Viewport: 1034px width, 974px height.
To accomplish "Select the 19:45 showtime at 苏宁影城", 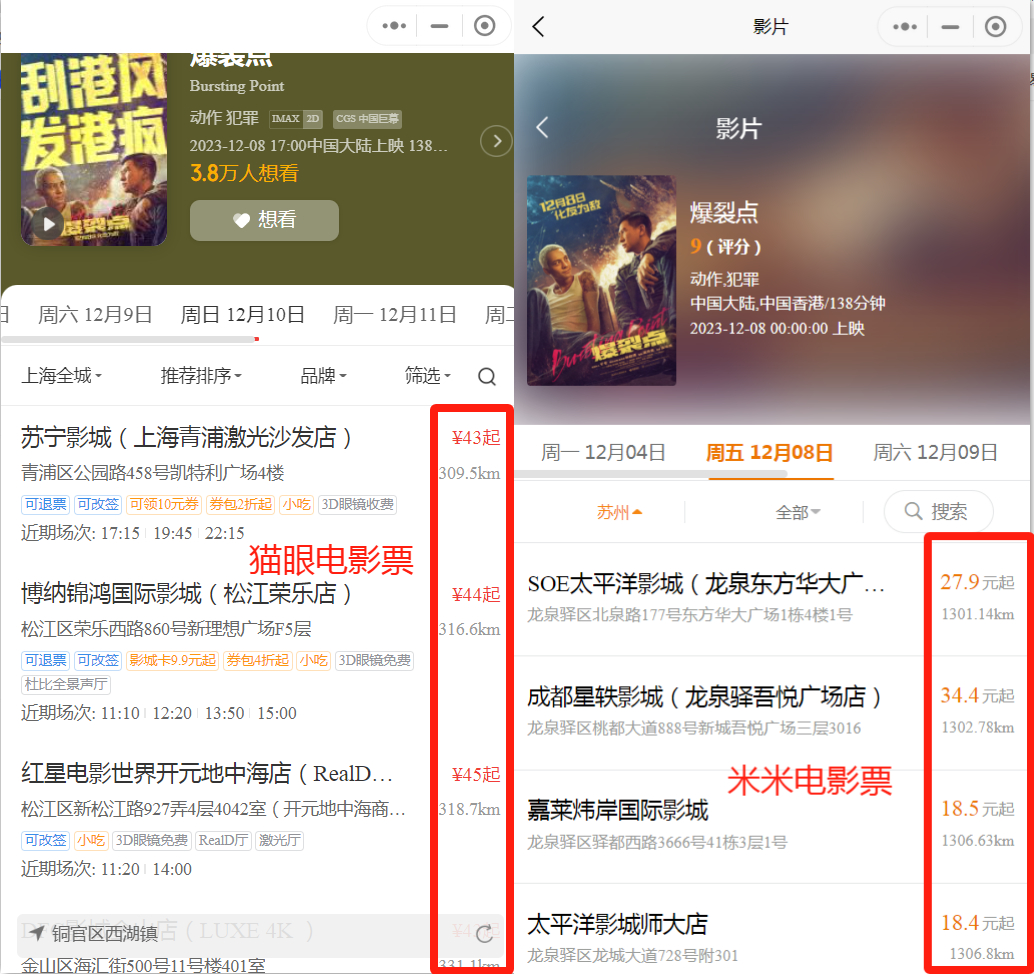I will pos(173,533).
